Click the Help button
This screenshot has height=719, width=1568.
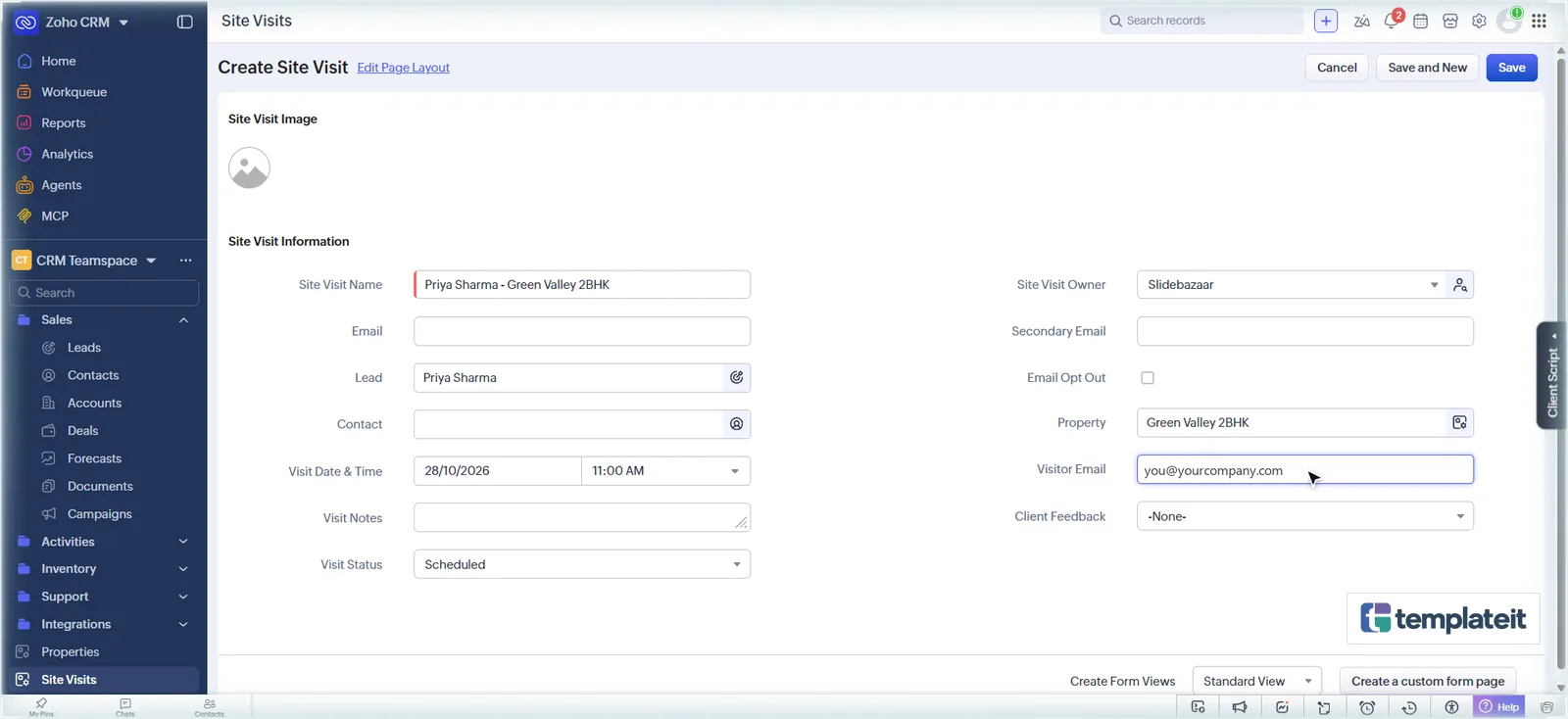click(x=1499, y=707)
